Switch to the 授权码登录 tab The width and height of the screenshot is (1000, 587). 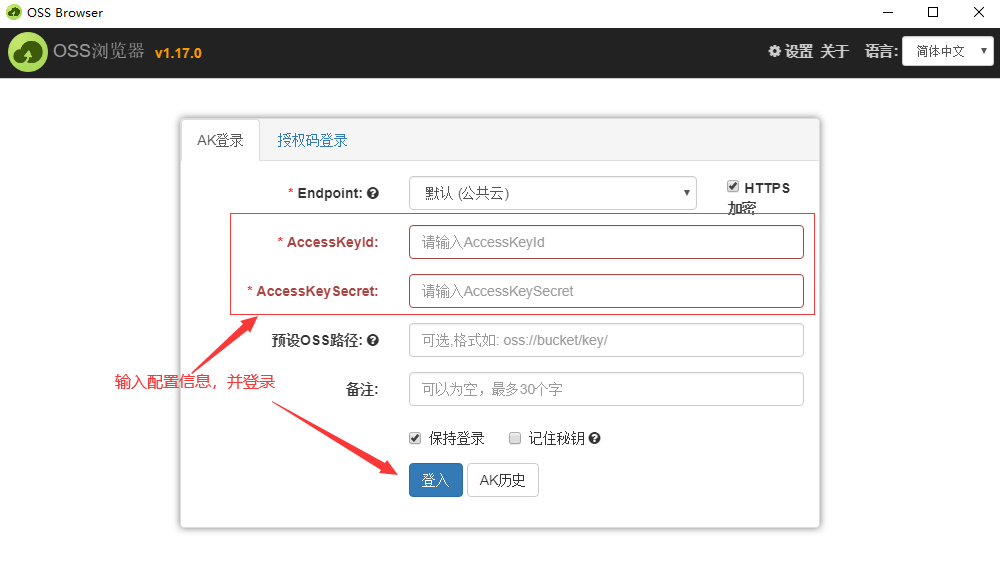[312, 140]
